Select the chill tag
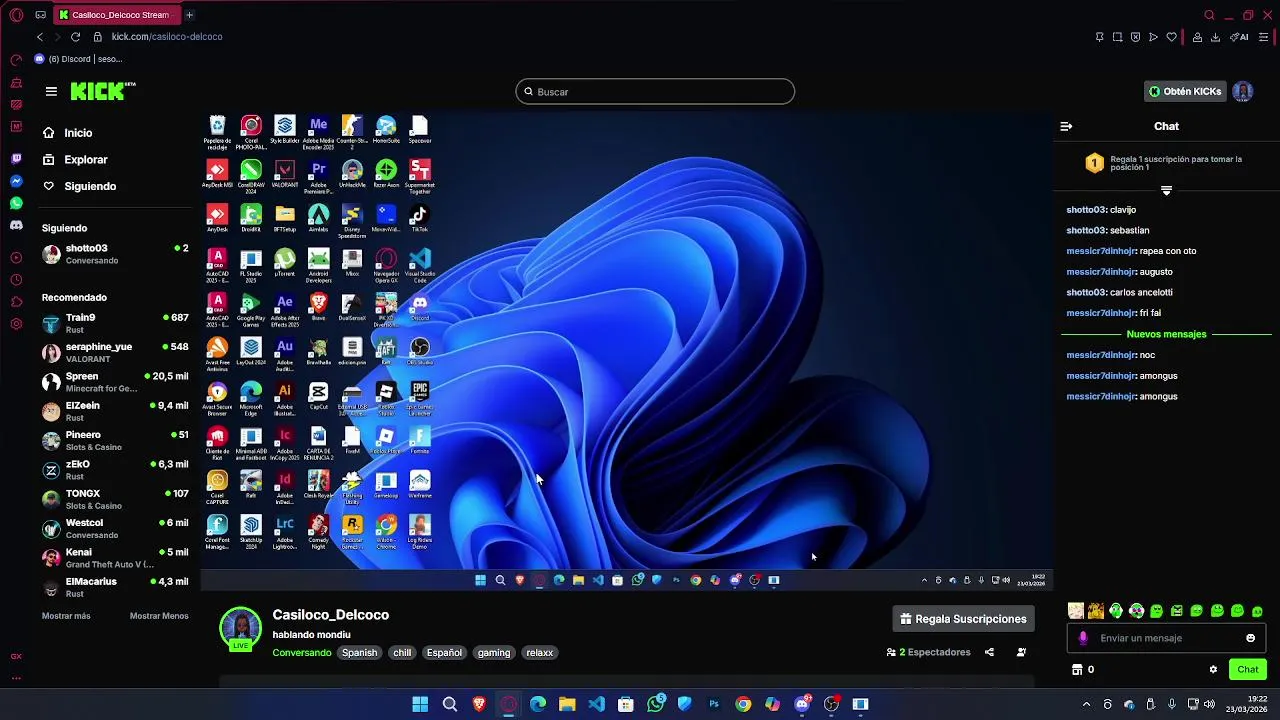Image resolution: width=1280 pixels, height=720 pixels. pyautogui.click(x=402, y=653)
